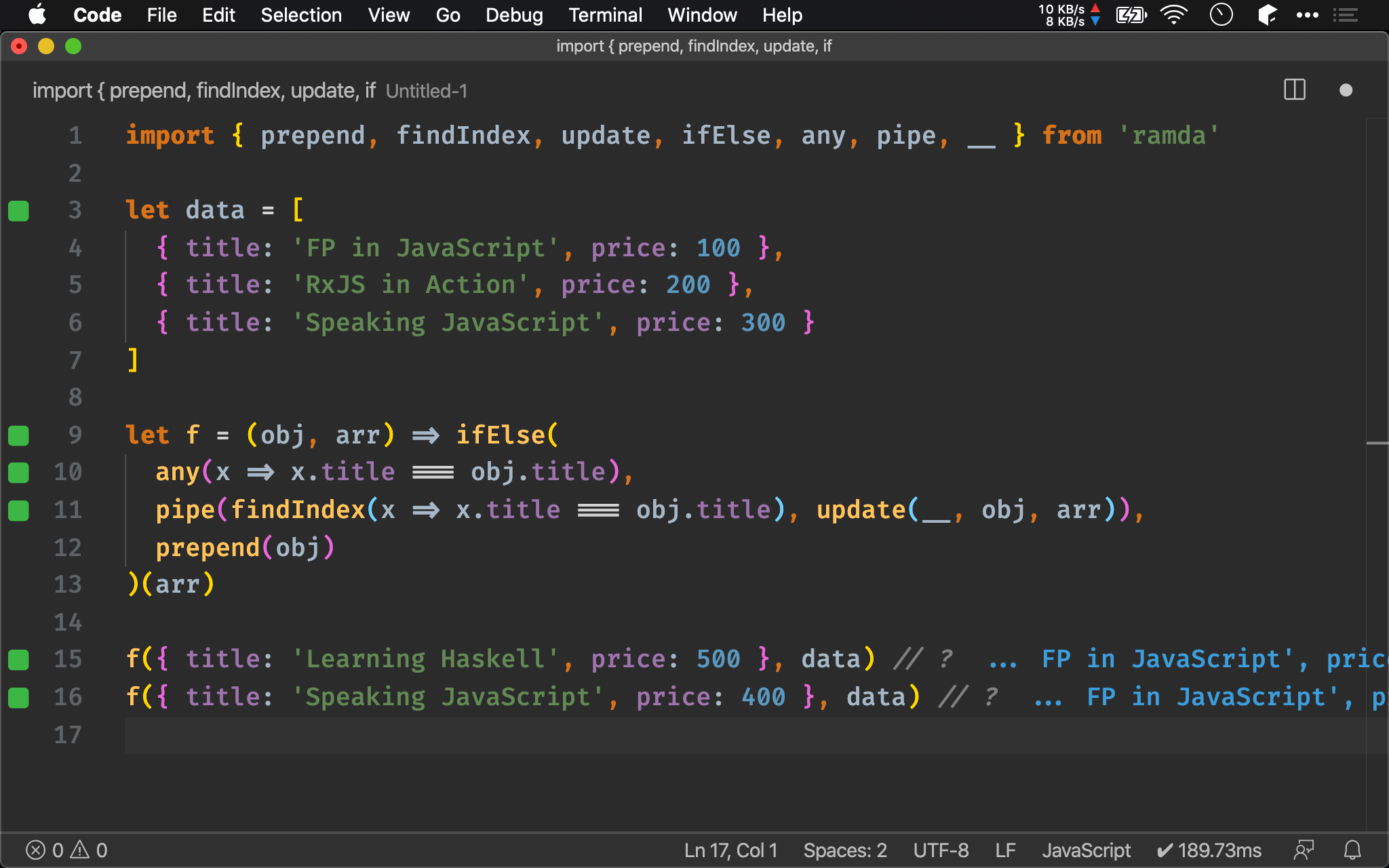Viewport: 1389px width, 868px height.
Task: Click the Quokka 189.73ms timing status
Action: tap(1209, 850)
